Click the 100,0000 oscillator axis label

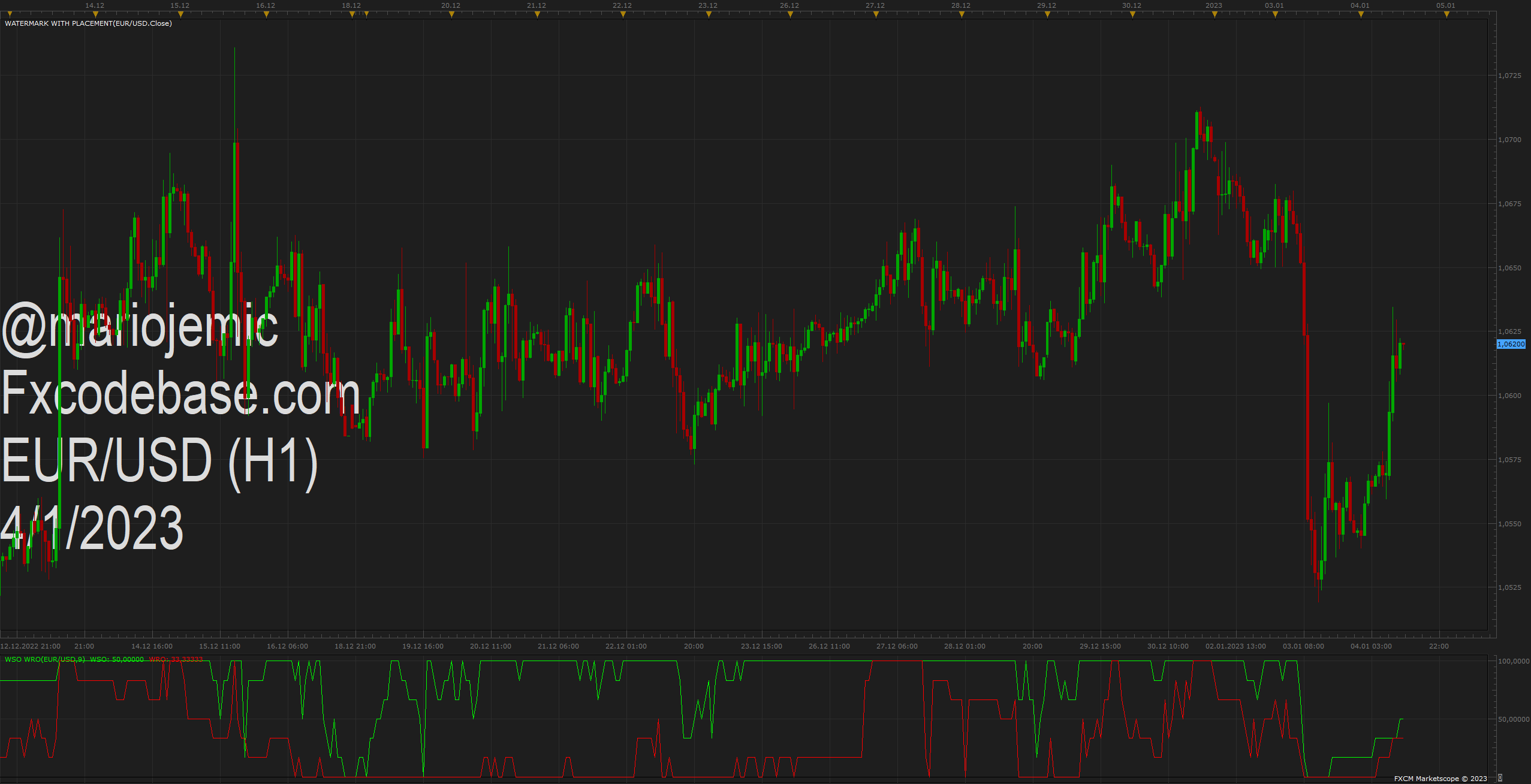pyautogui.click(x=1514, y=661)
